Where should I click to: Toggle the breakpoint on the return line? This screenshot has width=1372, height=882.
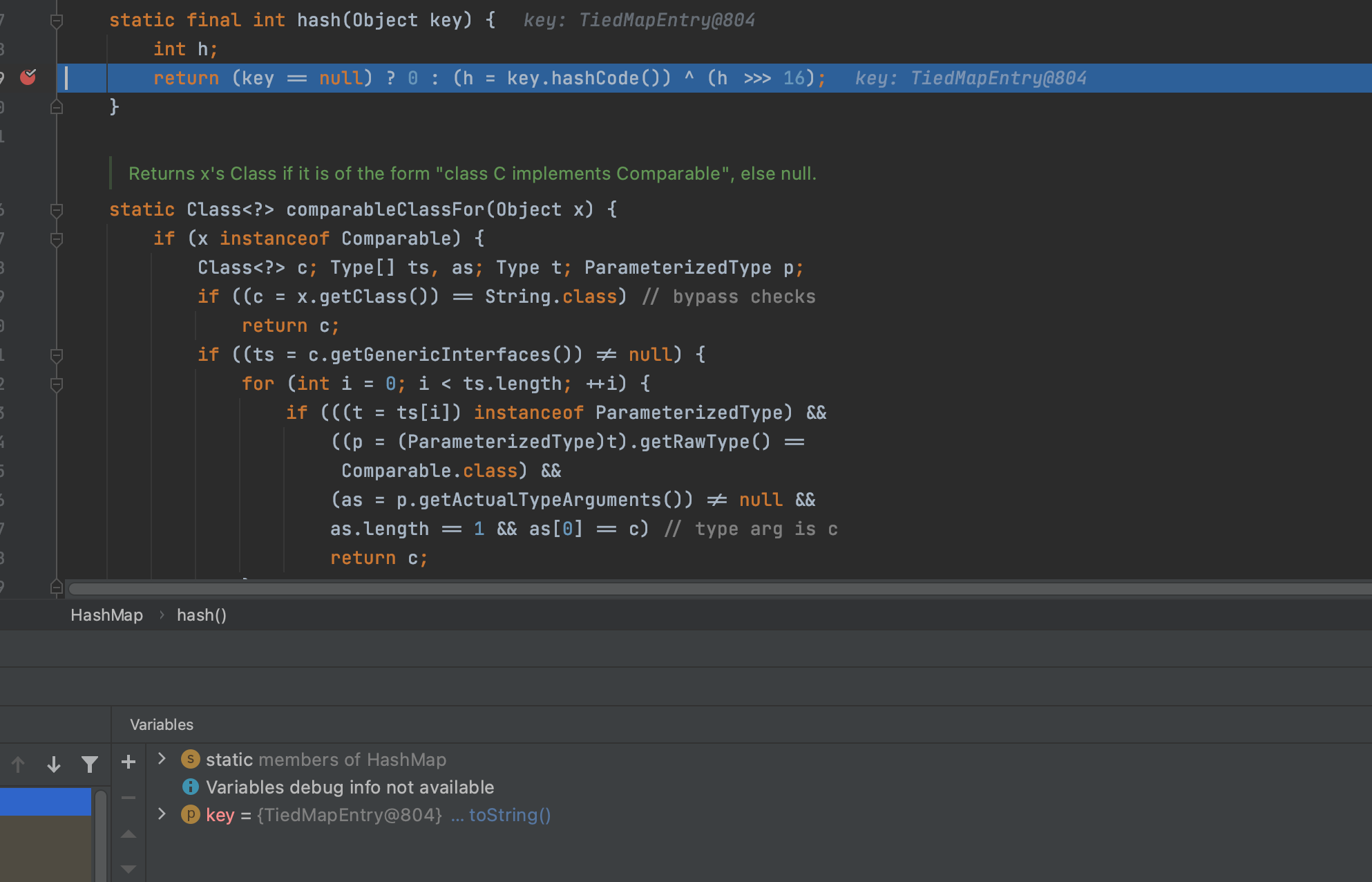coord(28,77)
